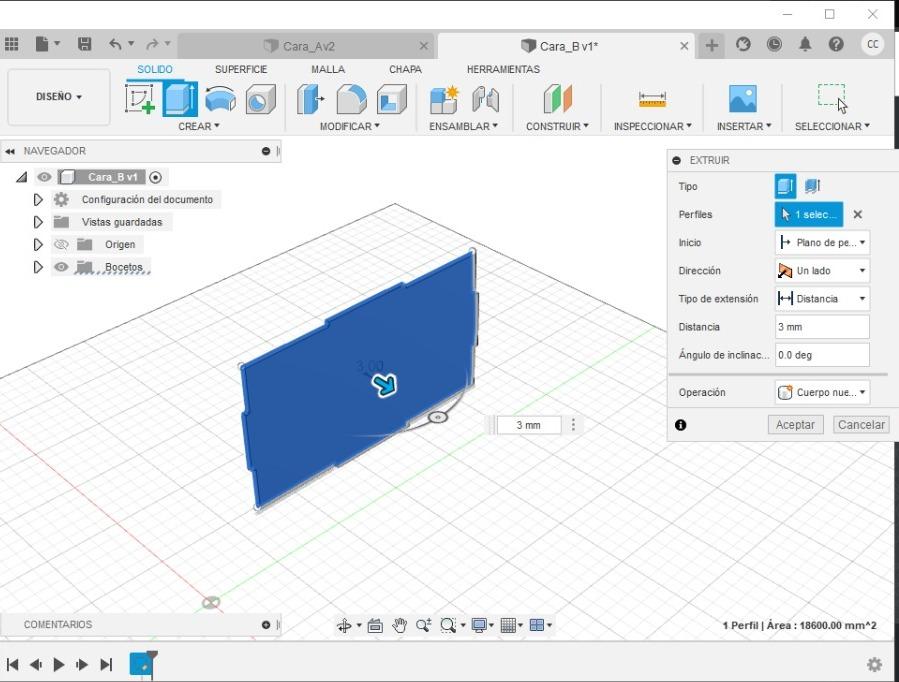Choose the thin Extrude type
This screenshot has height=682, width=899.
[812, 186]
